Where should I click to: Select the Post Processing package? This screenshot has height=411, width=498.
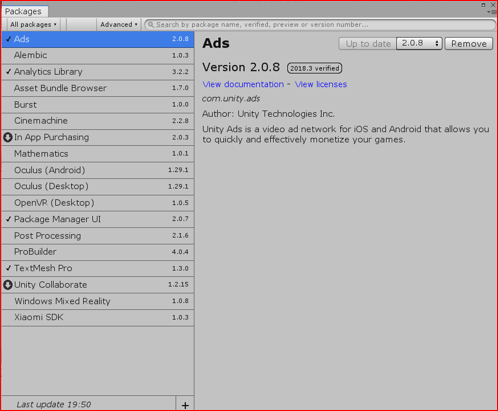(x=98, y=236)
